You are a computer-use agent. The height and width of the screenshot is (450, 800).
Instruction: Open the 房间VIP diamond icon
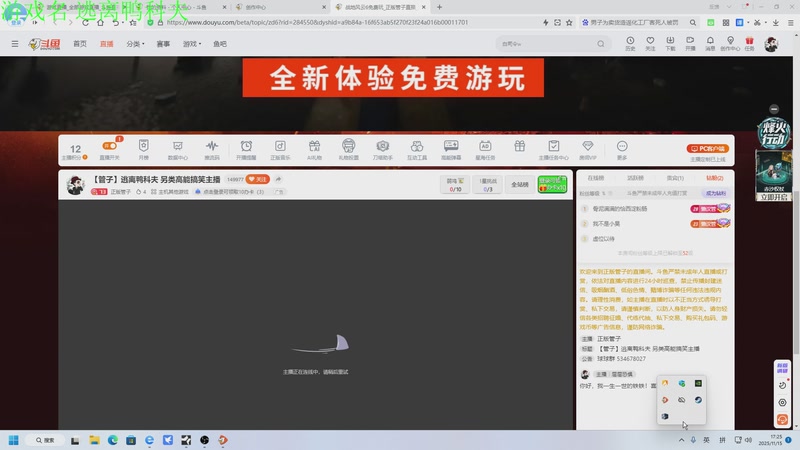[588, 150]
